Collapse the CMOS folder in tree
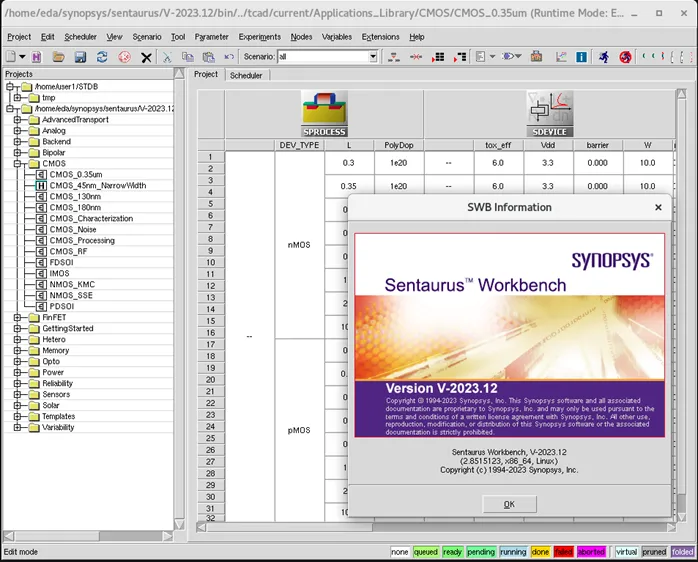This screenshot has width=698, height=562. (x=17, y=163)
